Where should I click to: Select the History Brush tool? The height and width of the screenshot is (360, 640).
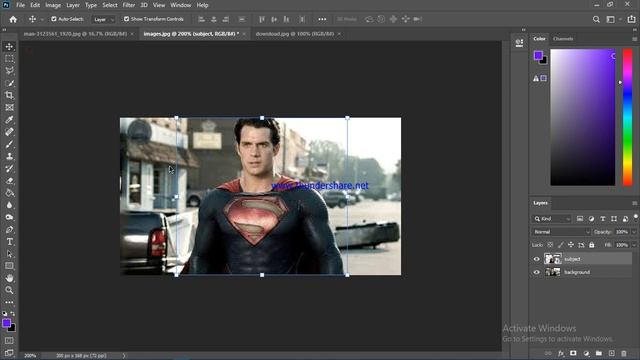(9, 168)
